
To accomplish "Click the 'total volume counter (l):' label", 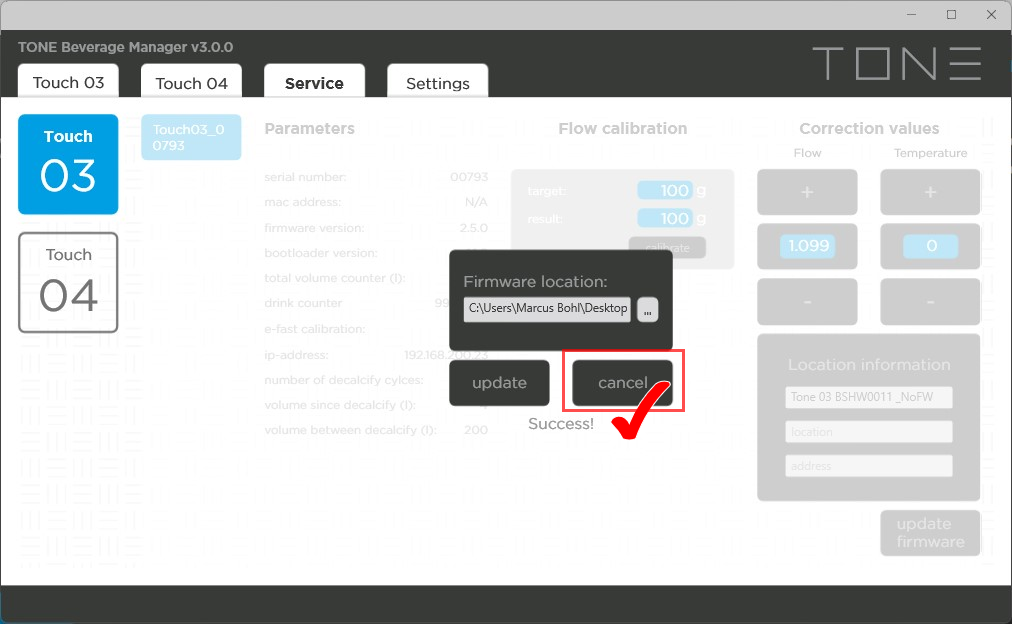I will (x=335, y=278).
